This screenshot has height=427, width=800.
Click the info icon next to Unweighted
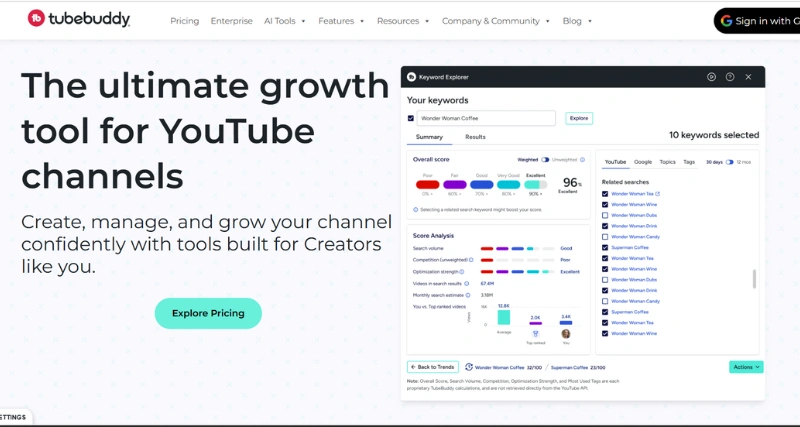[x=582, y=160]
